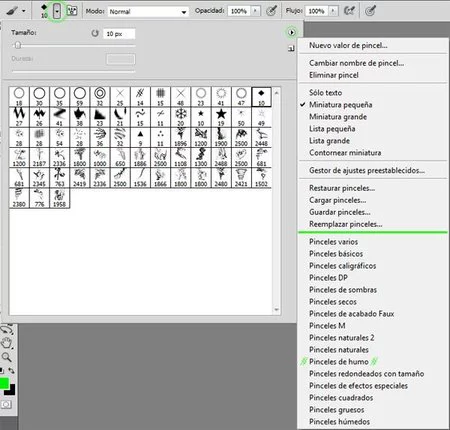This screenshot has width=450, height=430.
Task: Open the brush panel flyout menu arrow
Action: pyautogui.click(x=291, y=32)
